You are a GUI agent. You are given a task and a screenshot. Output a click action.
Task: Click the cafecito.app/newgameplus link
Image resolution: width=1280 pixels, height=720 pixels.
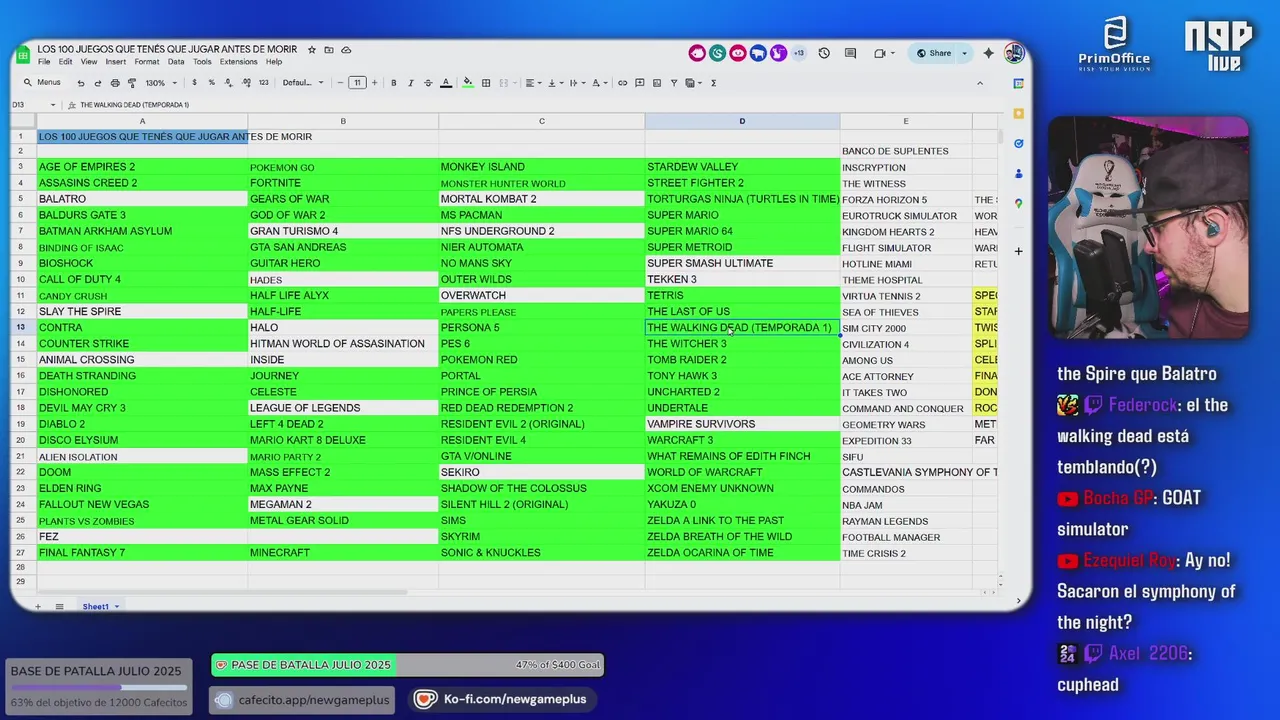click(302, 700)
